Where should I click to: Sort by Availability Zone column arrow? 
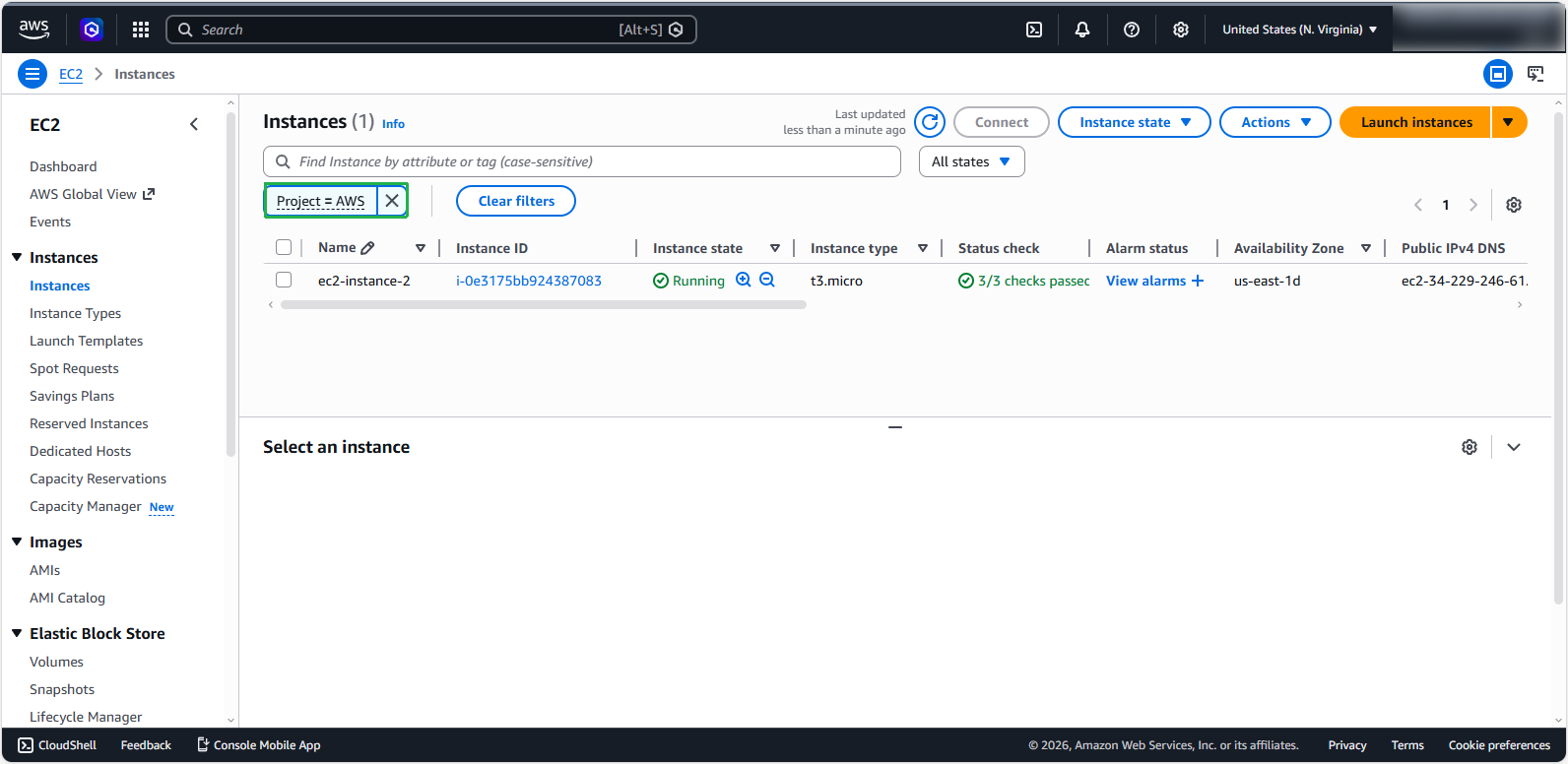[x=1366, y=248]
